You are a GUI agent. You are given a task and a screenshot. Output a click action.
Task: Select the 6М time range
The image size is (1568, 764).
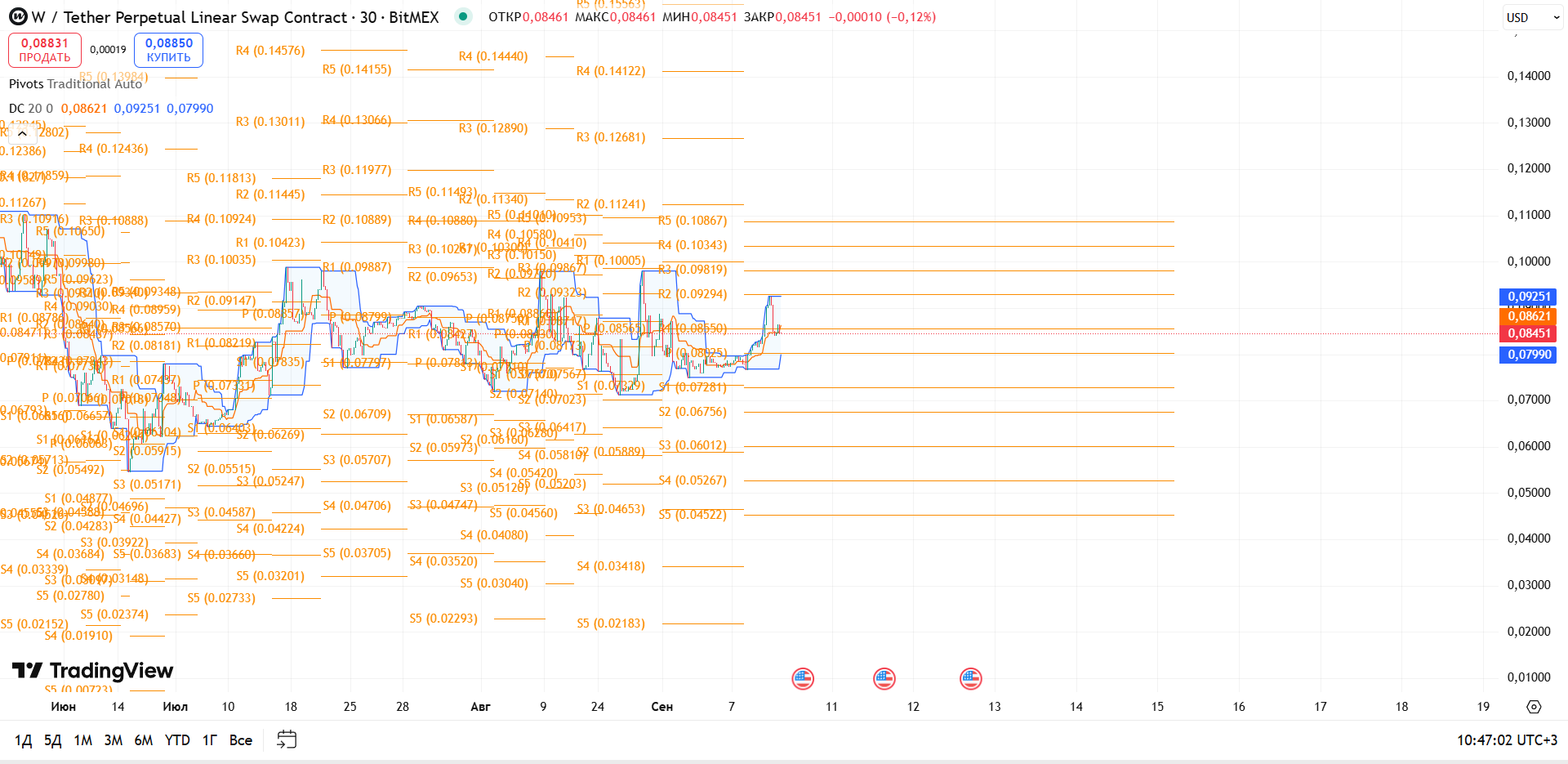144,740
